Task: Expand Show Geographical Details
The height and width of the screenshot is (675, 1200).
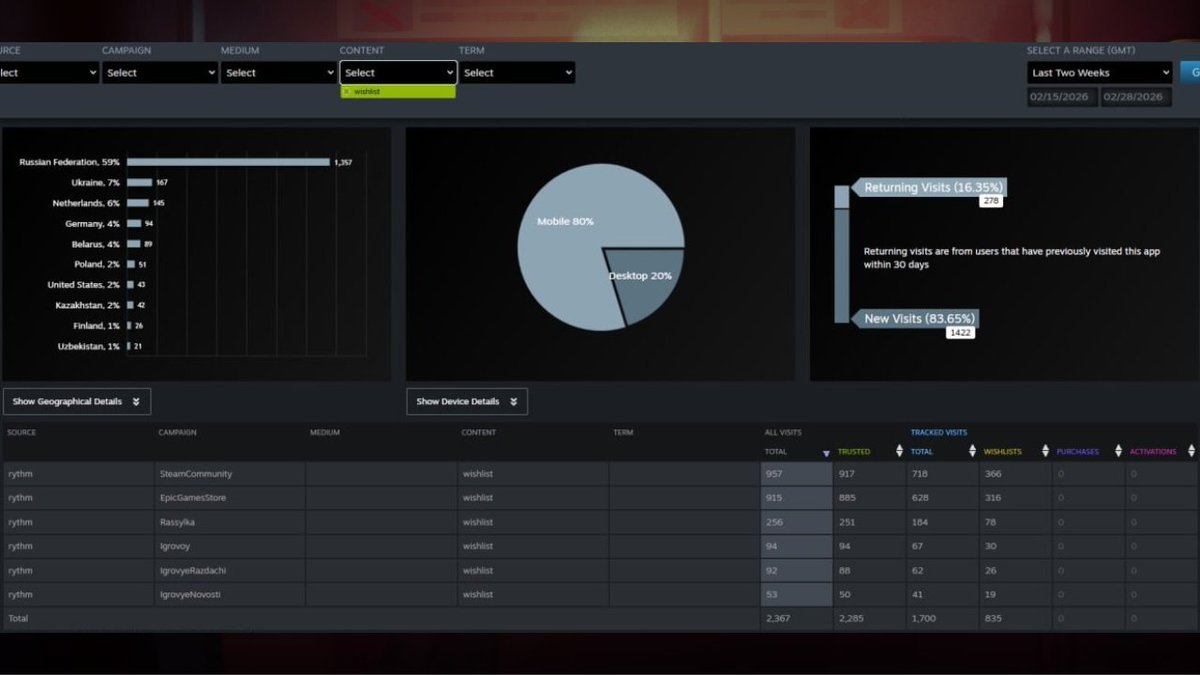Action: tap(77, 401)
